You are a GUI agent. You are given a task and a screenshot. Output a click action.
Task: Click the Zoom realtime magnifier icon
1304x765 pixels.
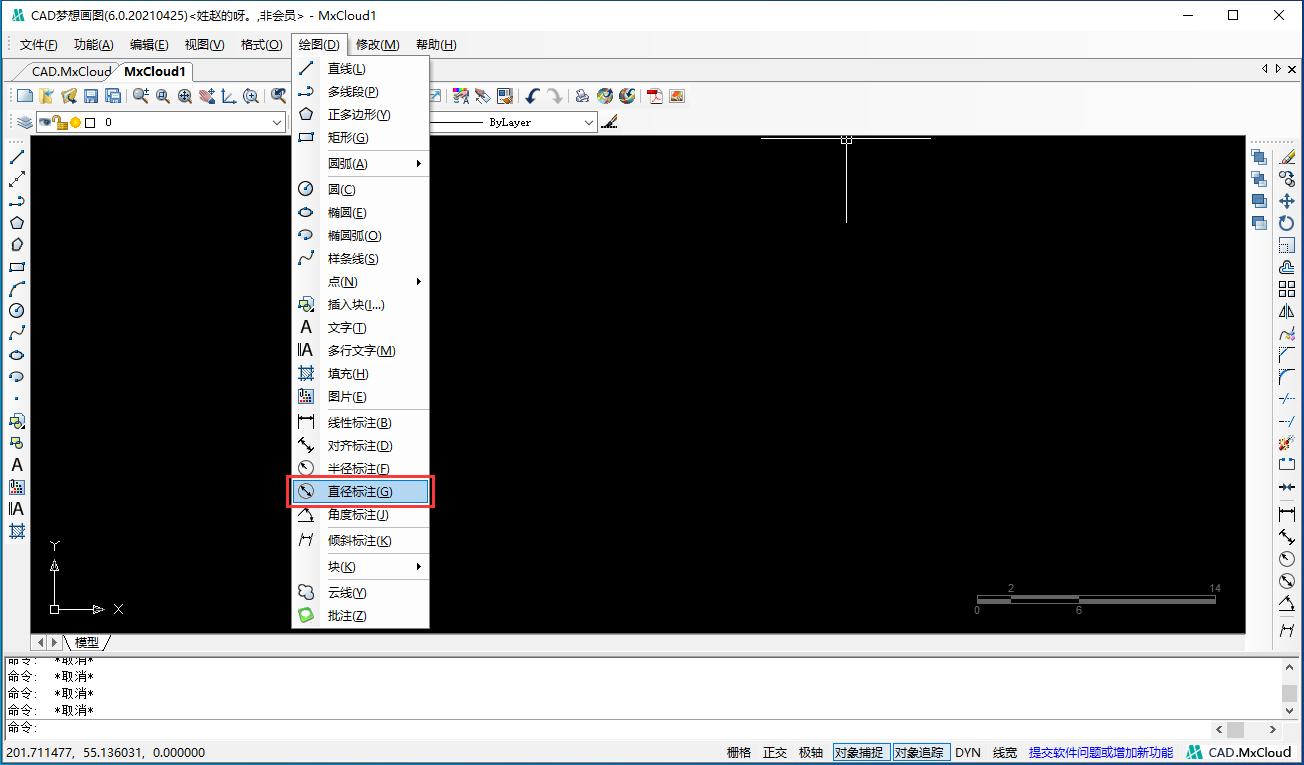pos(141,96)
